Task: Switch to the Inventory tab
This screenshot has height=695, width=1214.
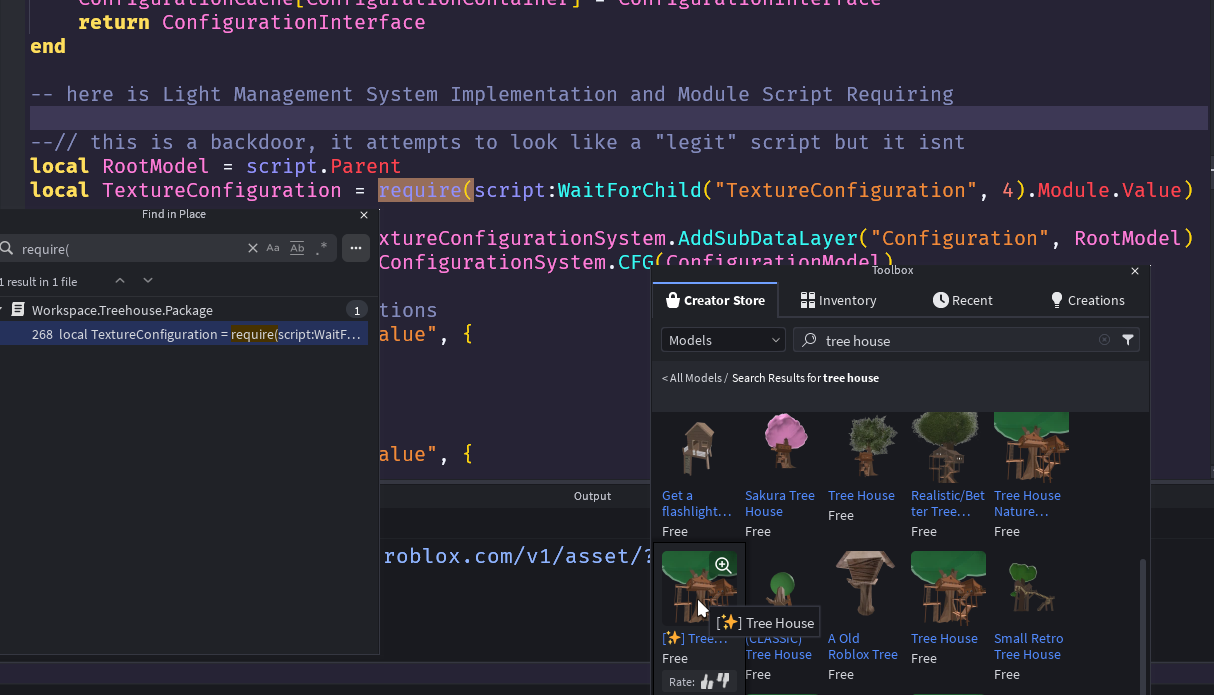Action: pyautogui.click(x=838, y=300)
